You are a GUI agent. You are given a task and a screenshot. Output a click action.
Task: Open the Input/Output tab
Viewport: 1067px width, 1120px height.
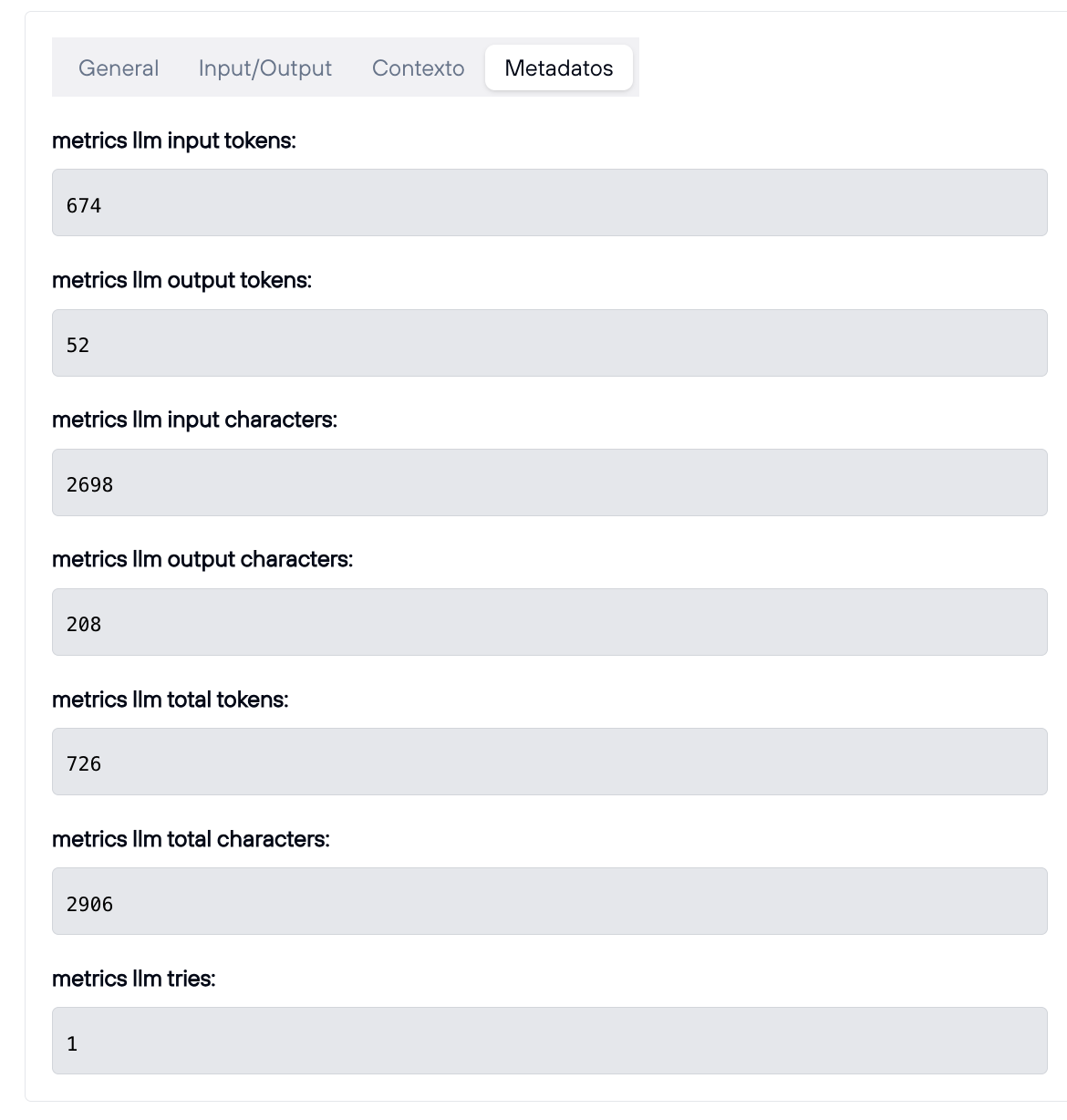click(x=264, y=68)
